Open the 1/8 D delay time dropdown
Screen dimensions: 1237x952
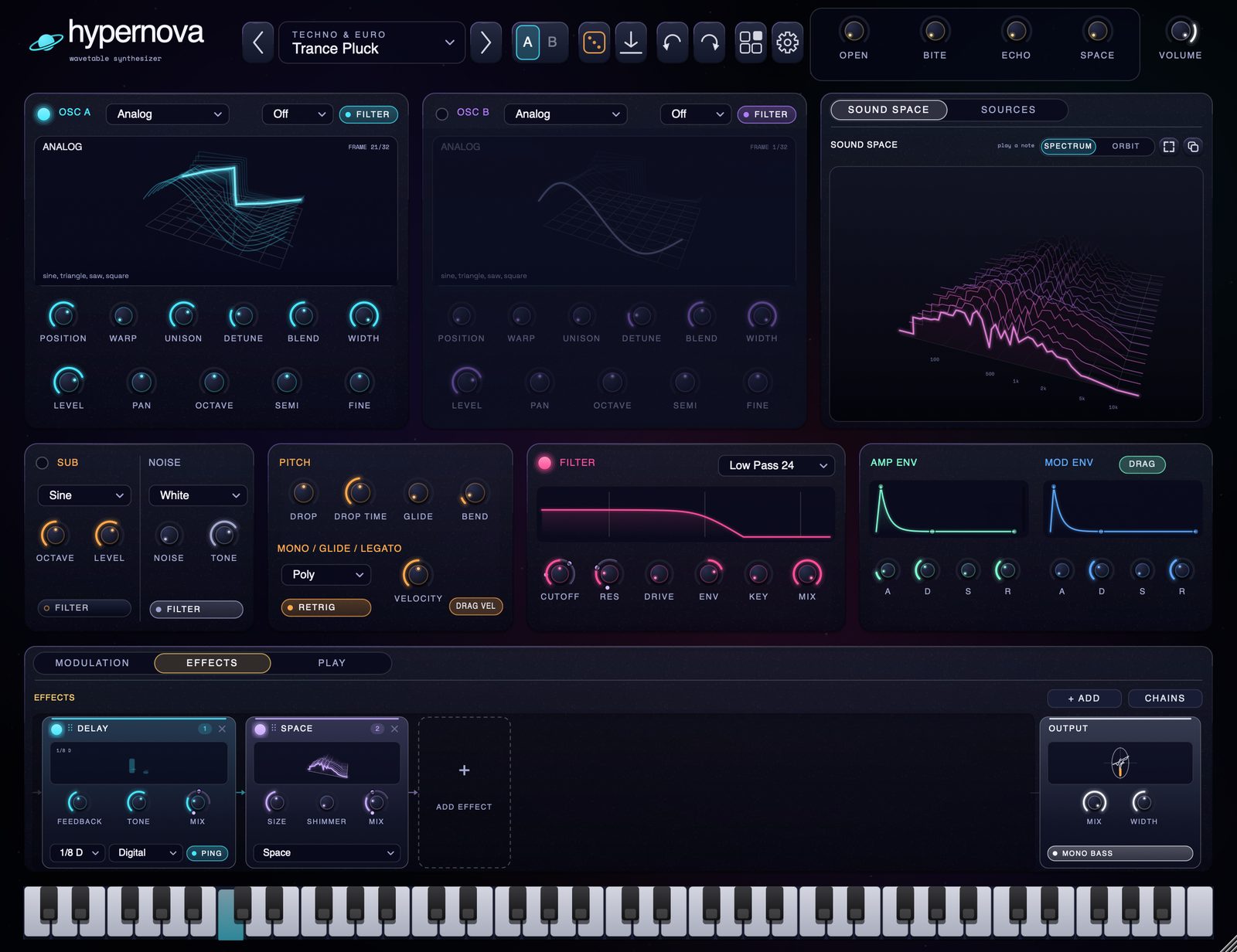click(78, 852)
